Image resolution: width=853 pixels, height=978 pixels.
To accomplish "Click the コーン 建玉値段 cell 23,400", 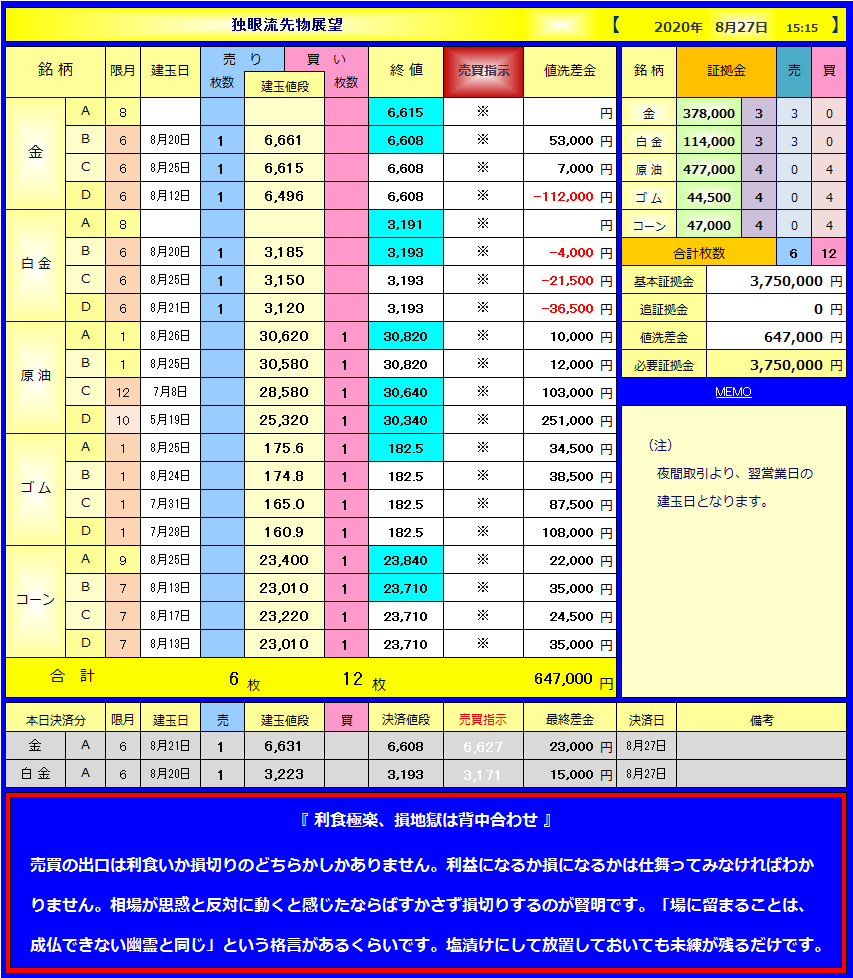I will pyautogui.click(x=284, y=561).
